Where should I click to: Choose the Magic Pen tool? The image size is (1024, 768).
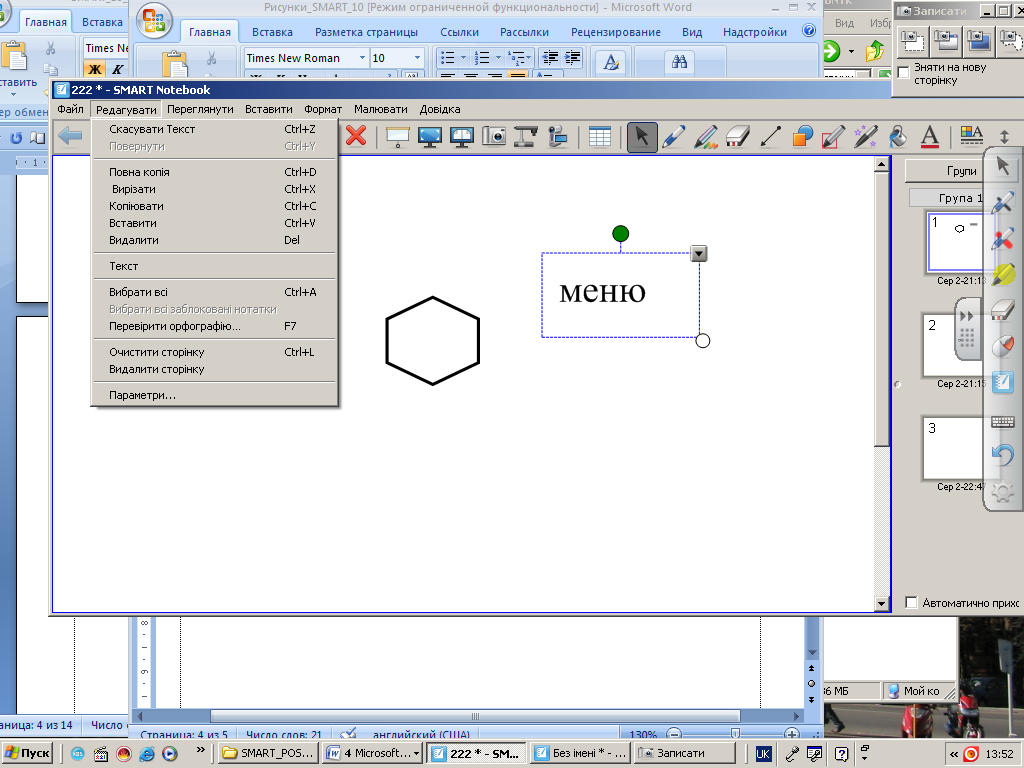pos(866,136)
